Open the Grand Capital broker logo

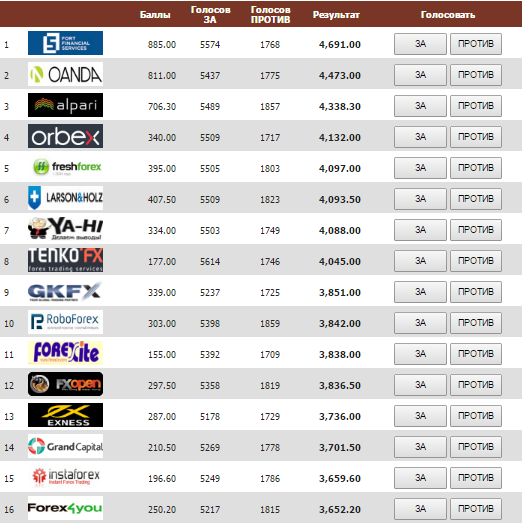(x=65, y=446)
